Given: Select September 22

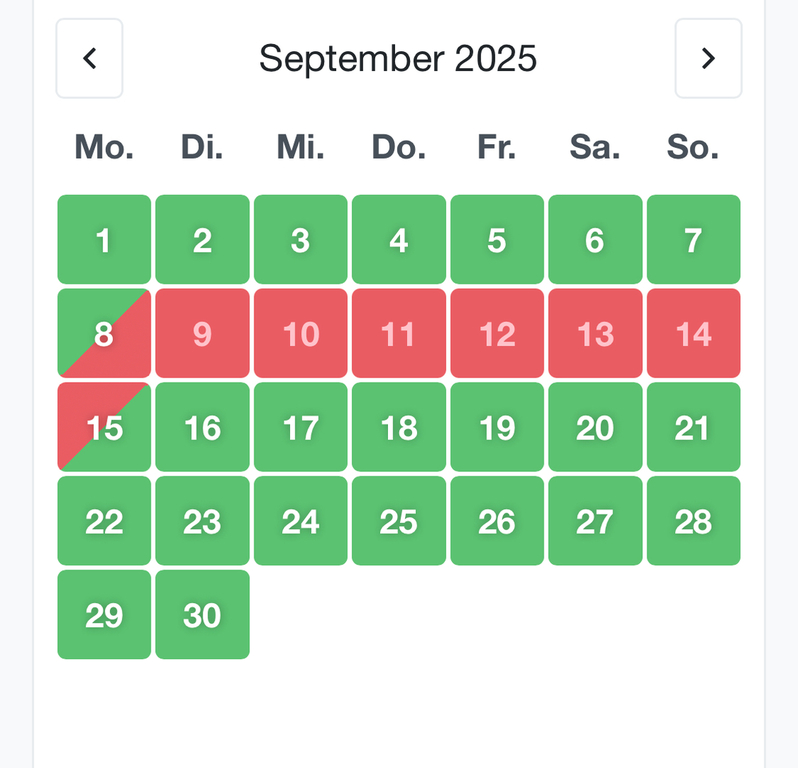Looking at the screenshot, I should (x=104, y=522).
